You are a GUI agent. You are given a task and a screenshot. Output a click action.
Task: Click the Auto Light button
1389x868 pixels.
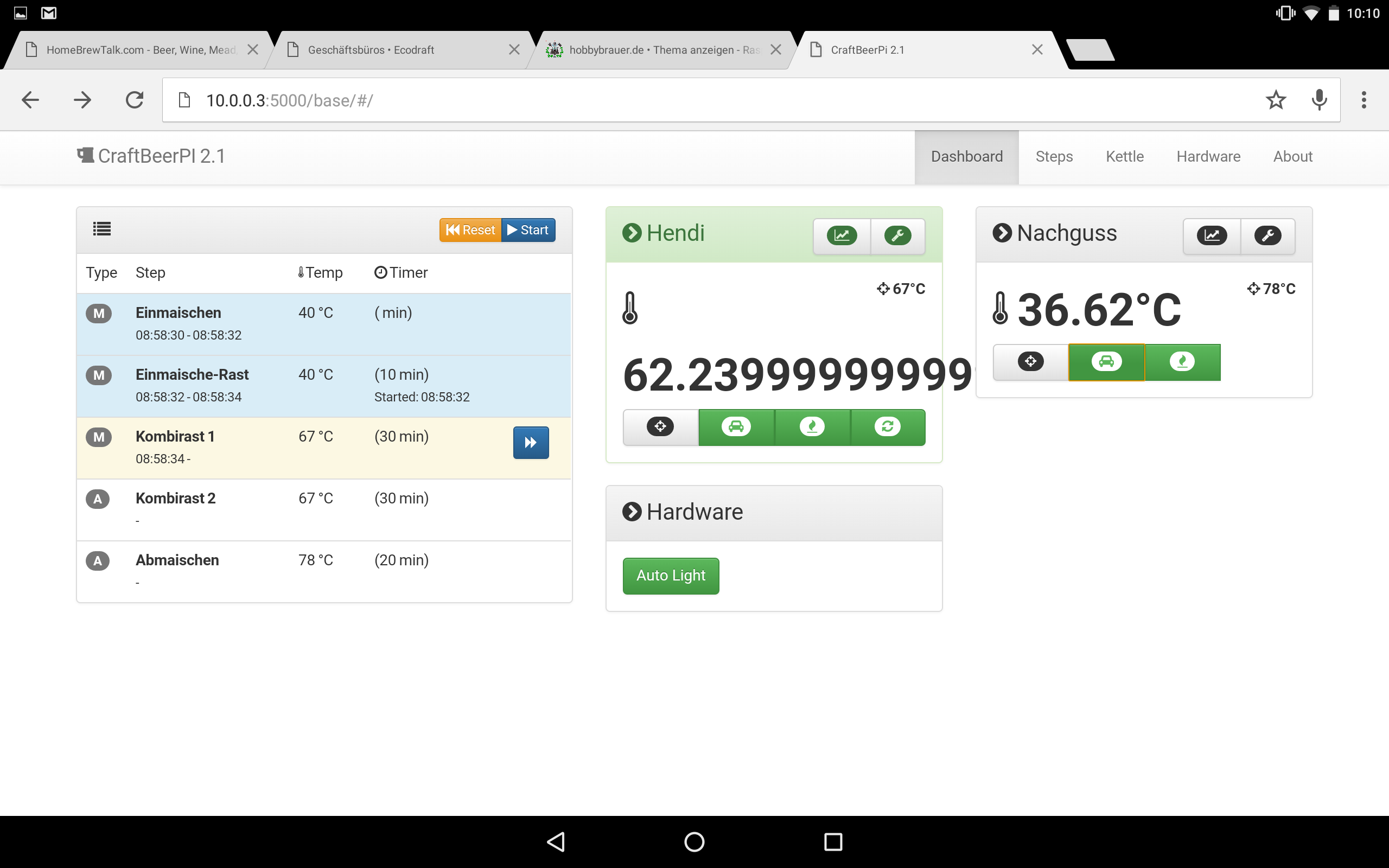(x=671, y=575)
